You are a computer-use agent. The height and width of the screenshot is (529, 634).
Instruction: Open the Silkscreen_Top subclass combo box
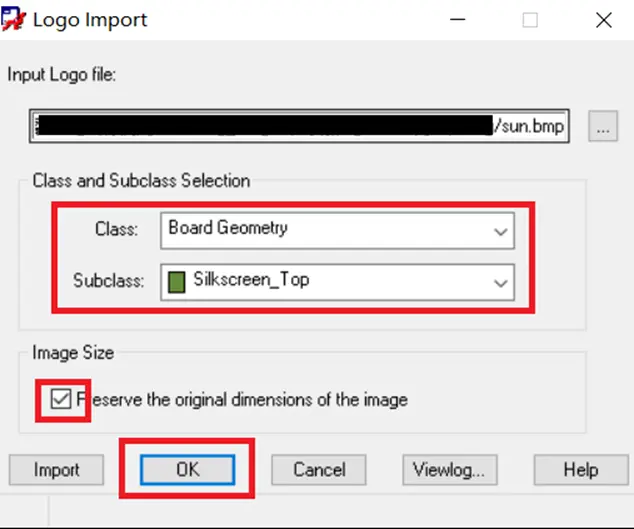(x=337, y=282)
